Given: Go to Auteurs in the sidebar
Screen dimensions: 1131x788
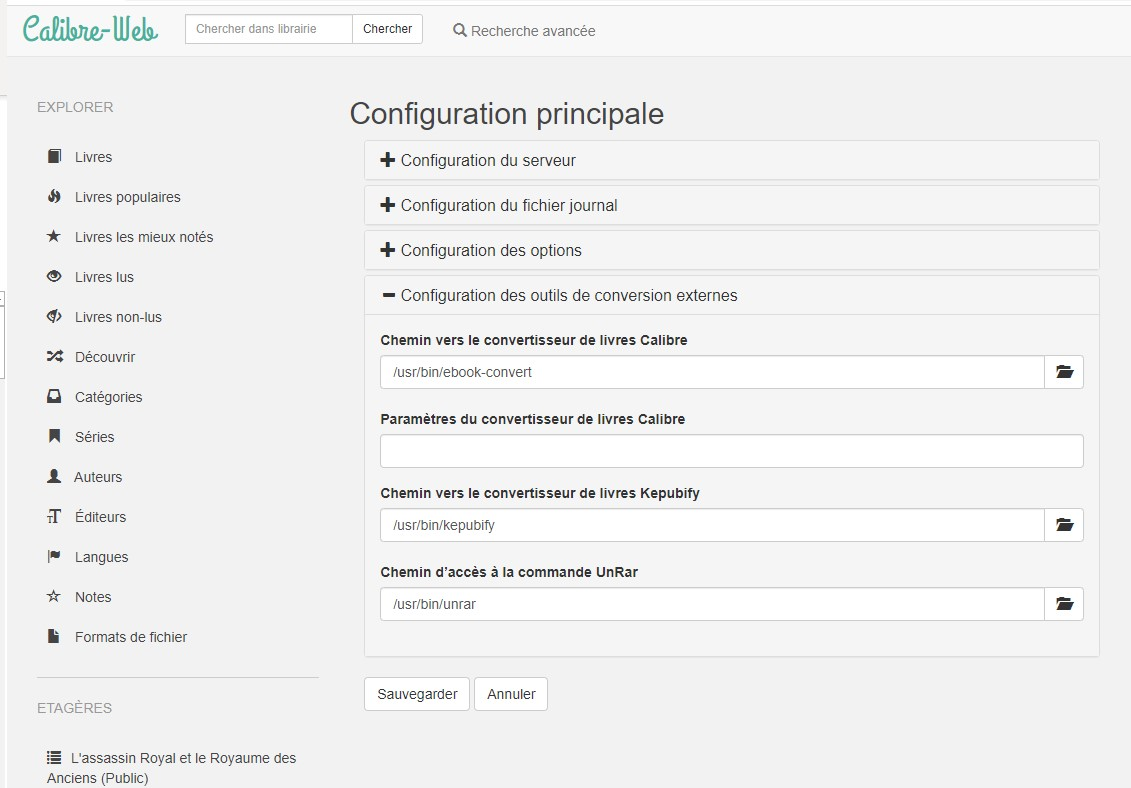Looking at the screenshot, I should [x=97, y=477].
